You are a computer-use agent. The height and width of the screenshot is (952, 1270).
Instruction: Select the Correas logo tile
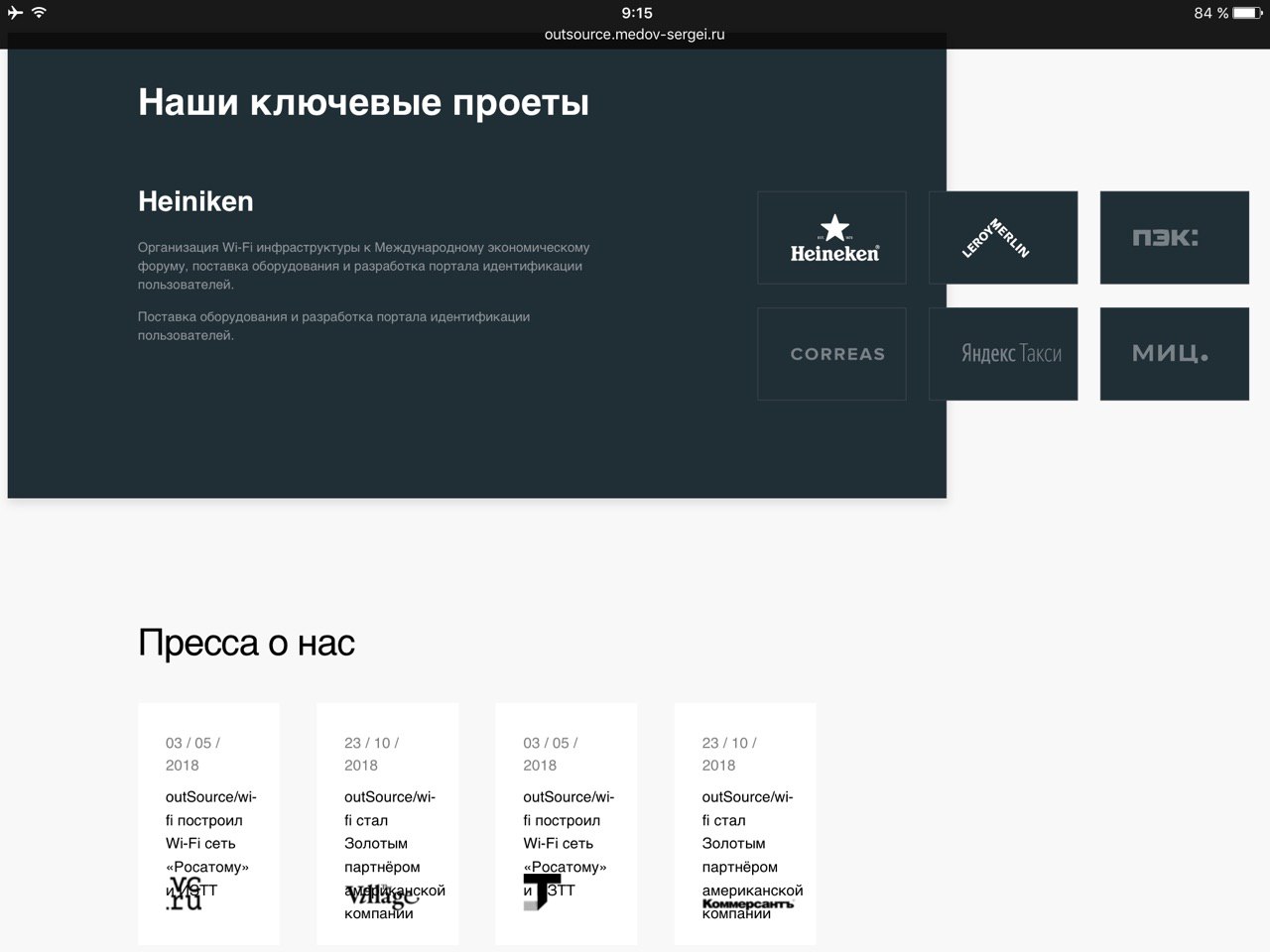point(831,354)
